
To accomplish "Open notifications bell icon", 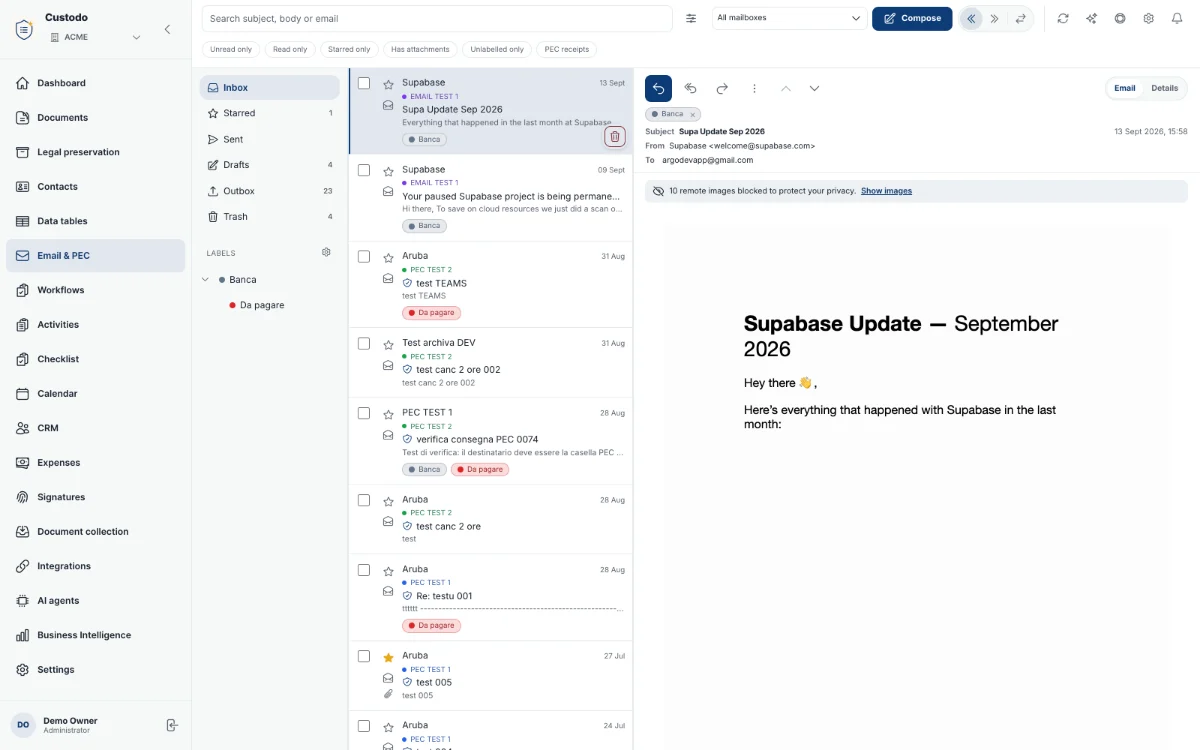I will (x=1177, y=18).
